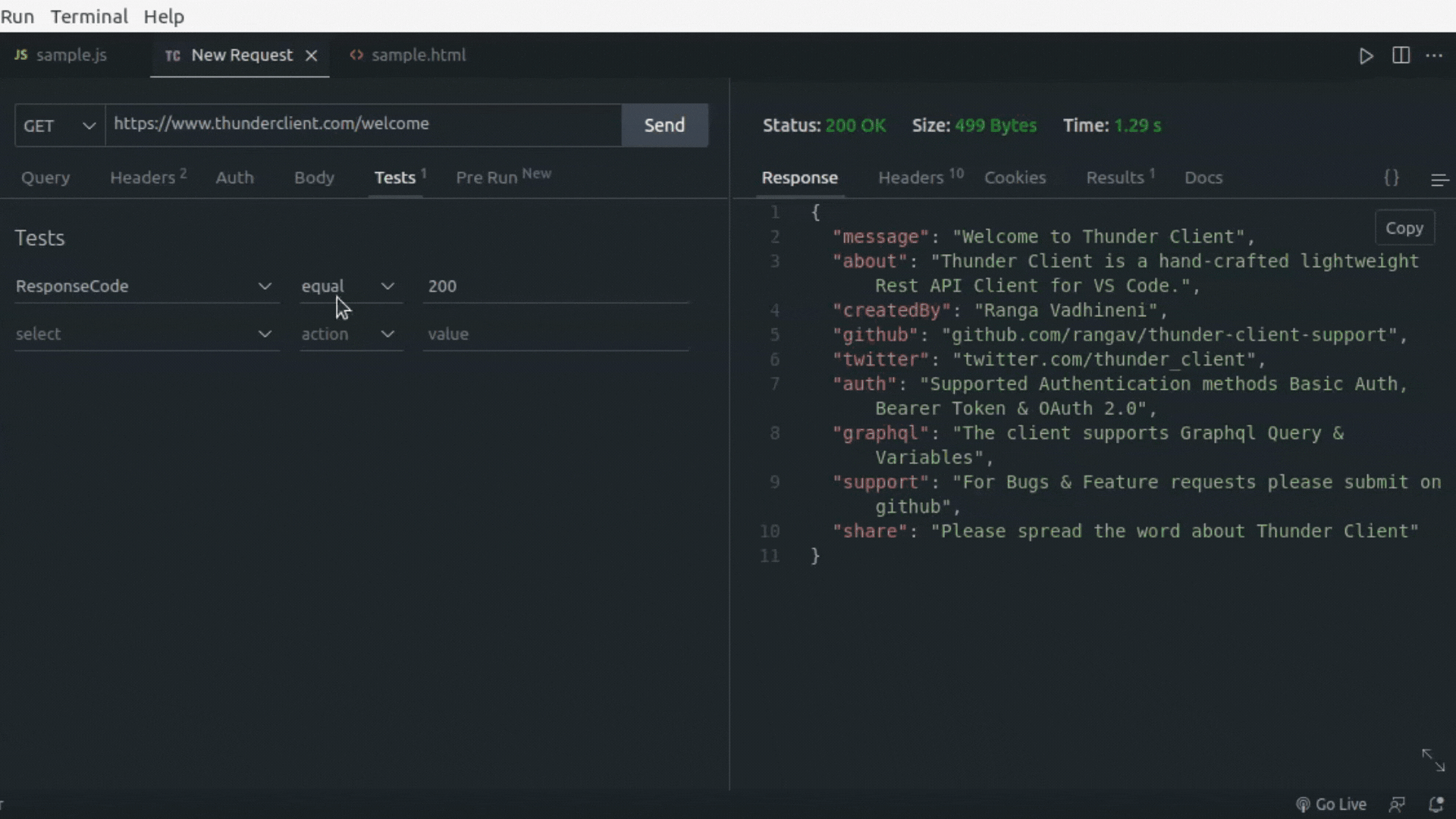Open the Pre Run tab

(503, 177)
